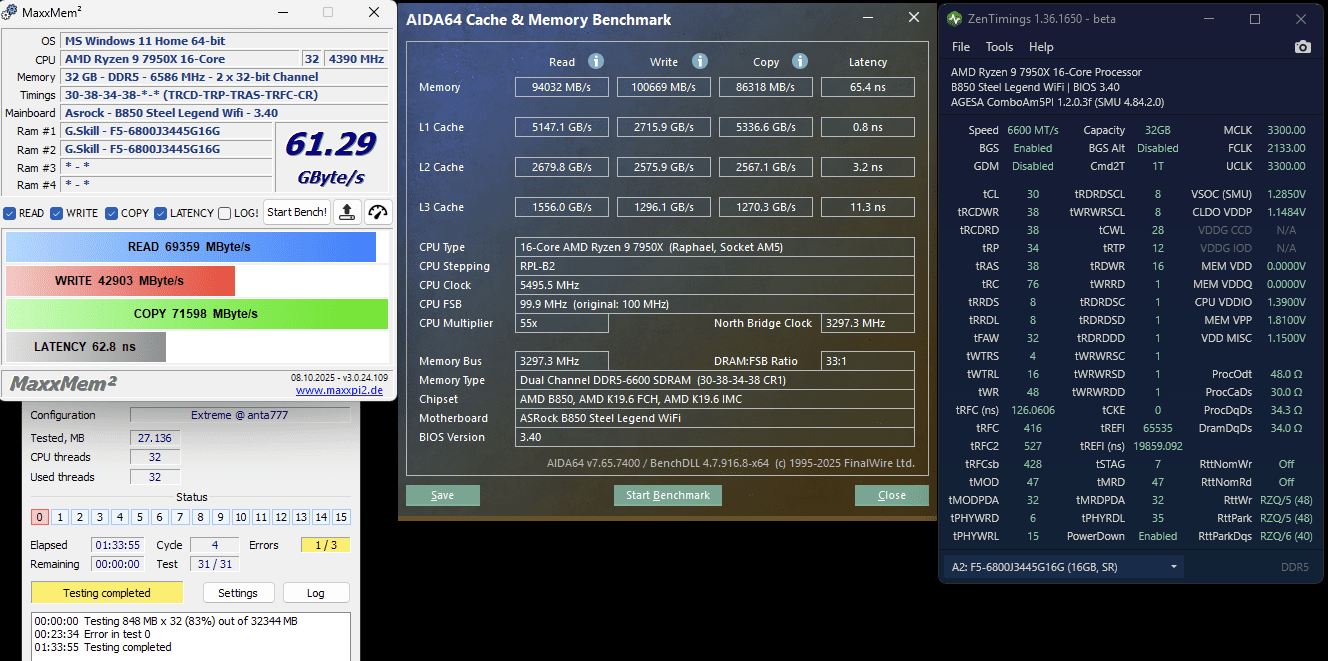Click the L2 Cache Latency 3.2 ns field
1328x661 pixels.
pyautogui.click(x=867, y=167)
